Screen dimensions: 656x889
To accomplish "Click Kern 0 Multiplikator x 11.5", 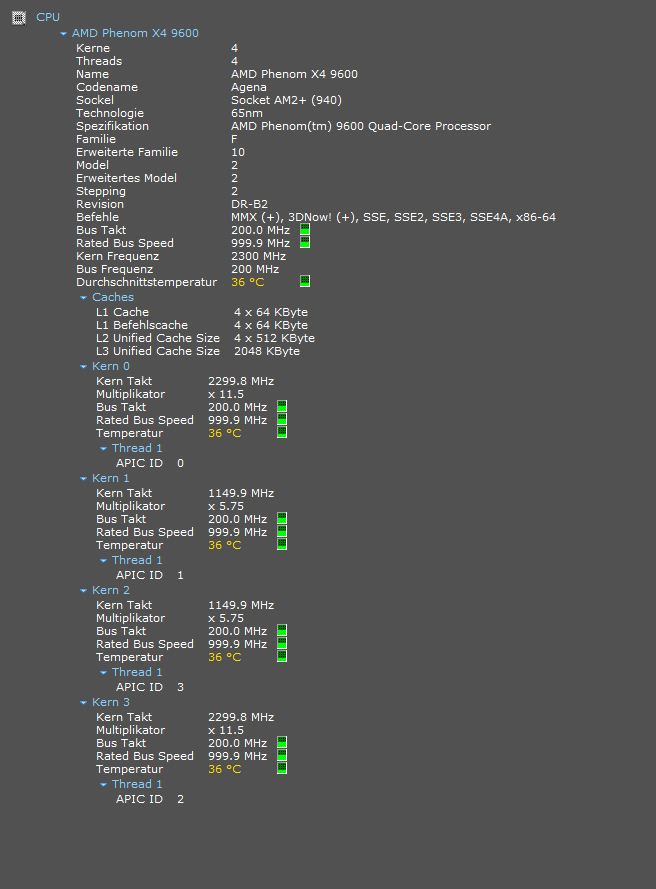I will 226,395.
